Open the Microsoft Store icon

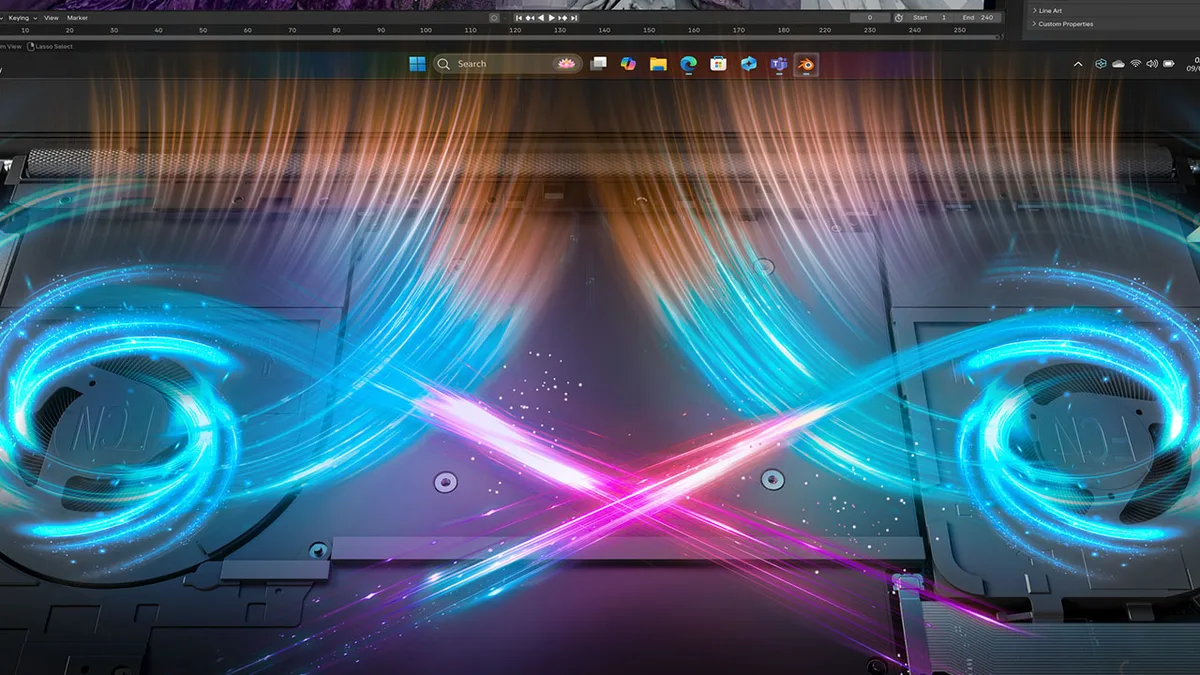[x=718, y=64]
